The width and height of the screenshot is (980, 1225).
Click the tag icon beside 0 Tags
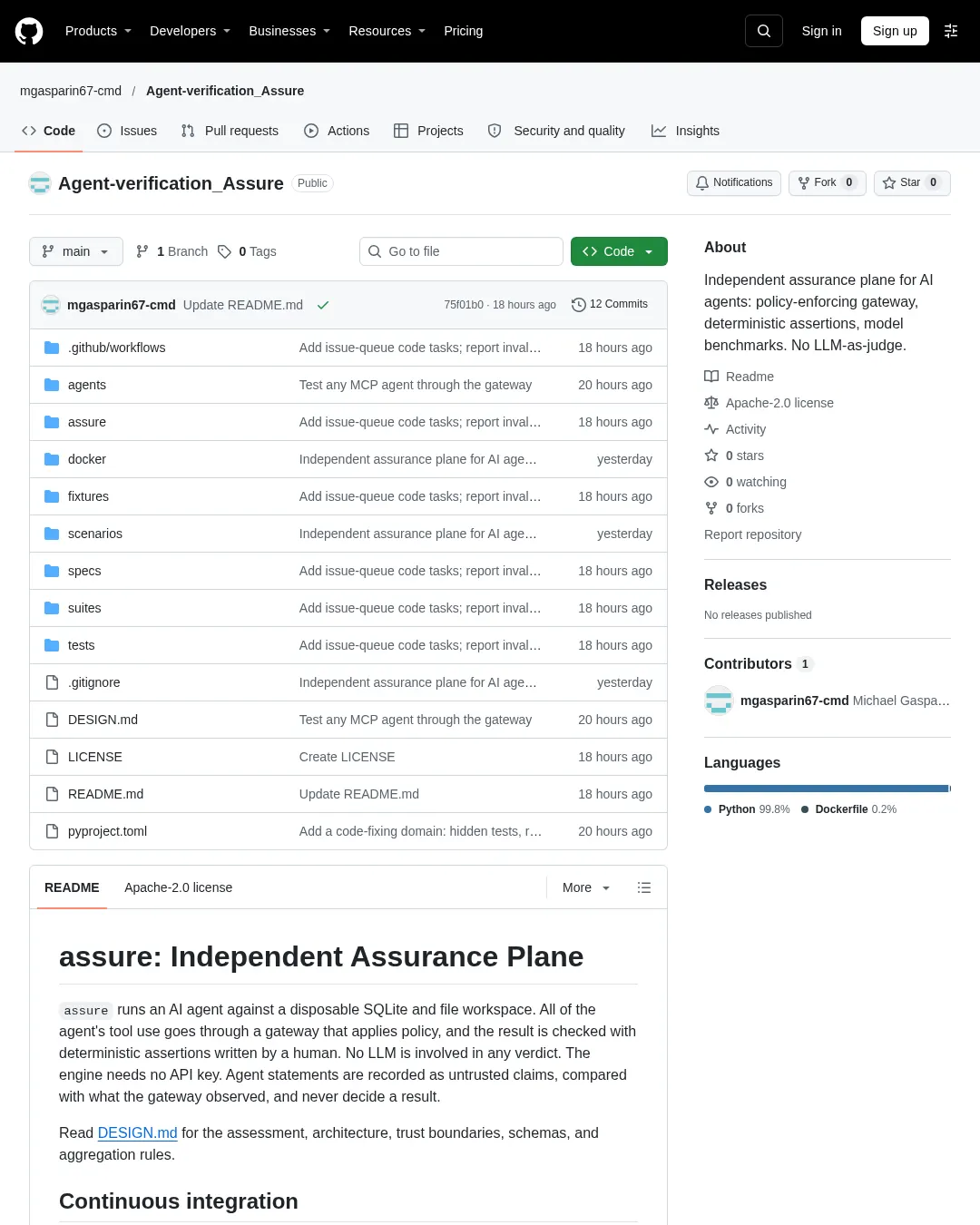pyautogui.click(x=224, y=251)
